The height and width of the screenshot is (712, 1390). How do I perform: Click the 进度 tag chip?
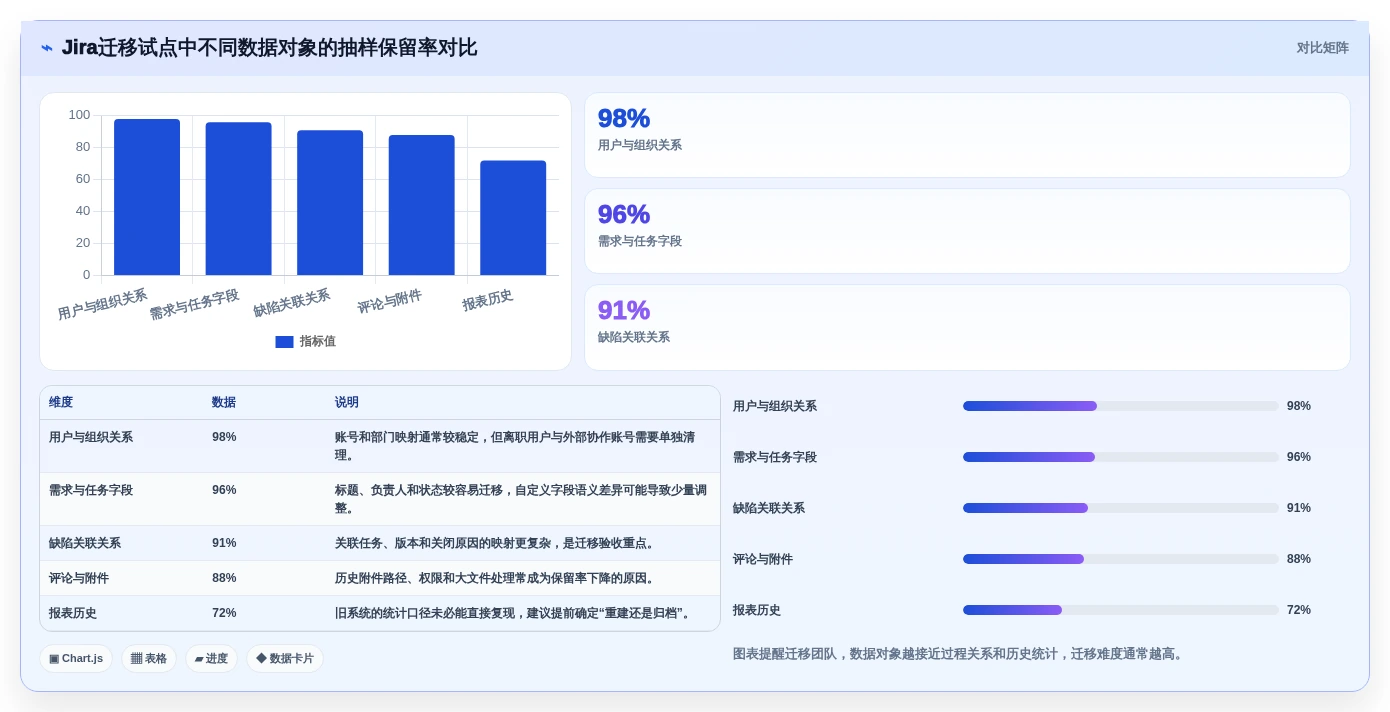[211, 658]
